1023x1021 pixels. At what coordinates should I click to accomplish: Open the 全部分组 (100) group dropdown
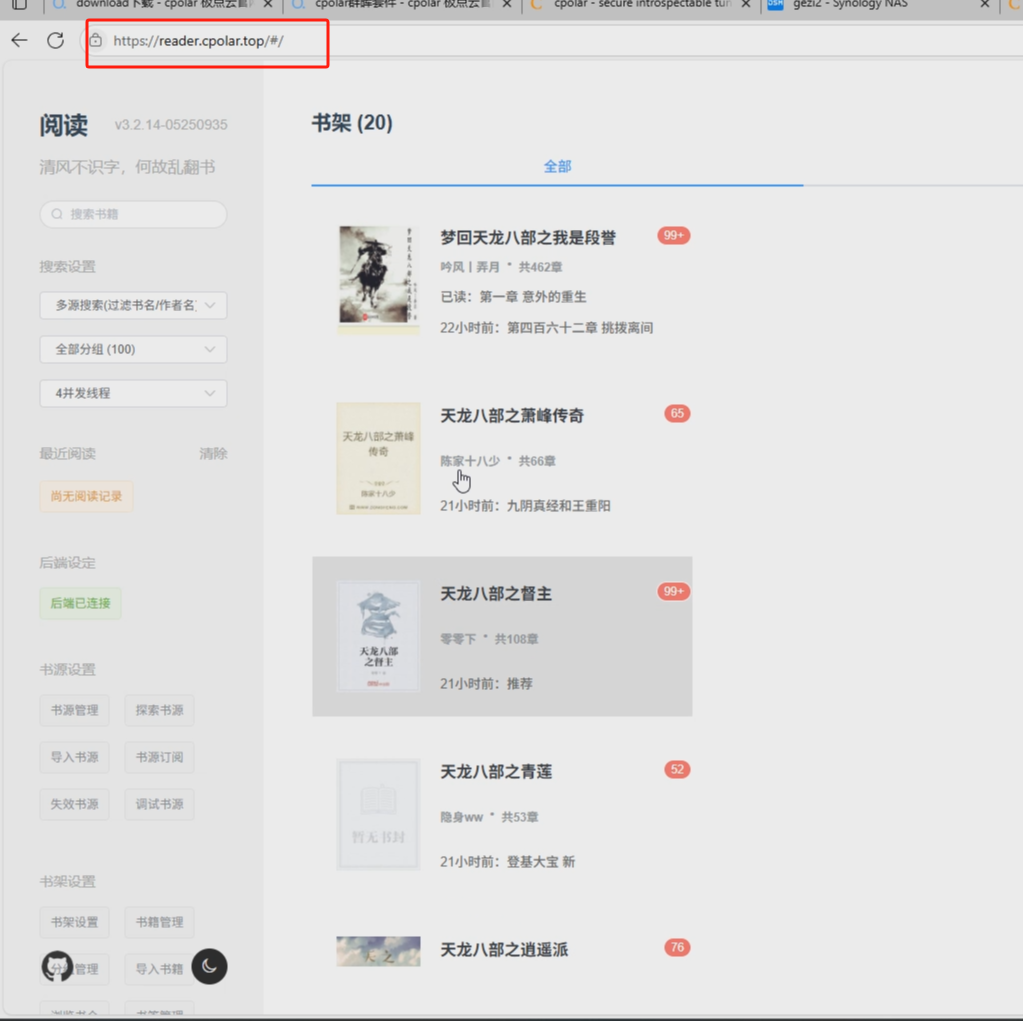133,349
